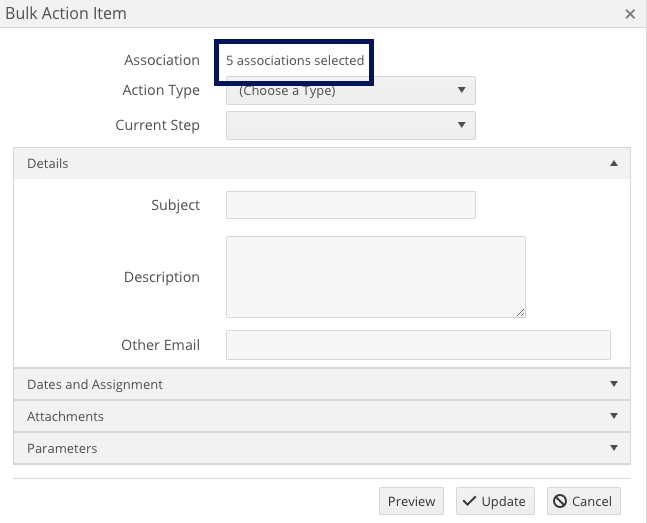Click the Action Type dropdown arrow
Screen dimensions: 647x523
pos(462,90)
